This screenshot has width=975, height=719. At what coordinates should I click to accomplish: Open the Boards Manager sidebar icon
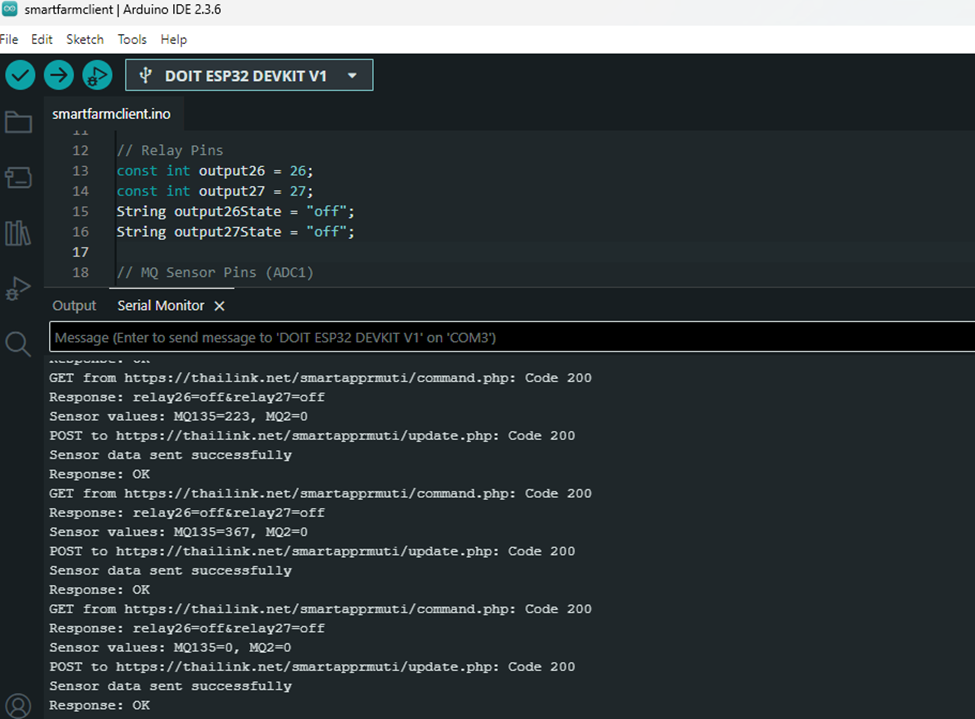pos(18,178)
